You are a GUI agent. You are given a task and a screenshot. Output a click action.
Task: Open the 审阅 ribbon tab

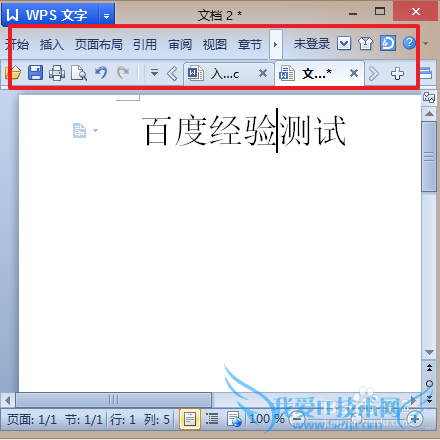(180, 44)
